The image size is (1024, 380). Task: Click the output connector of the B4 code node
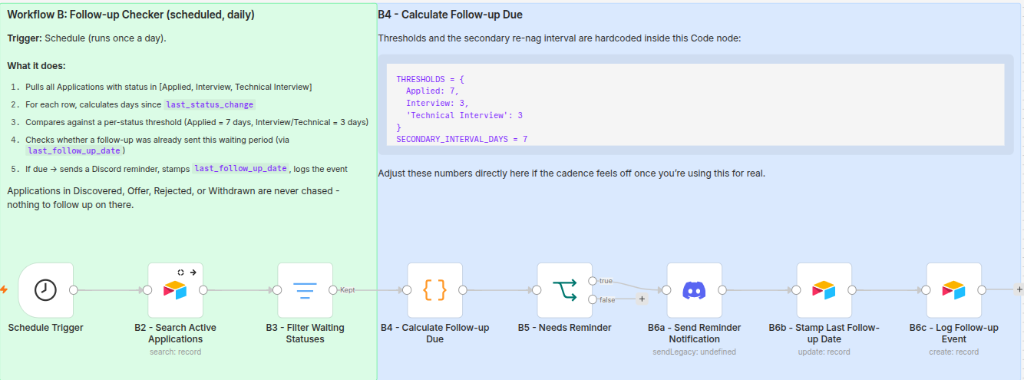click(463, 290)
